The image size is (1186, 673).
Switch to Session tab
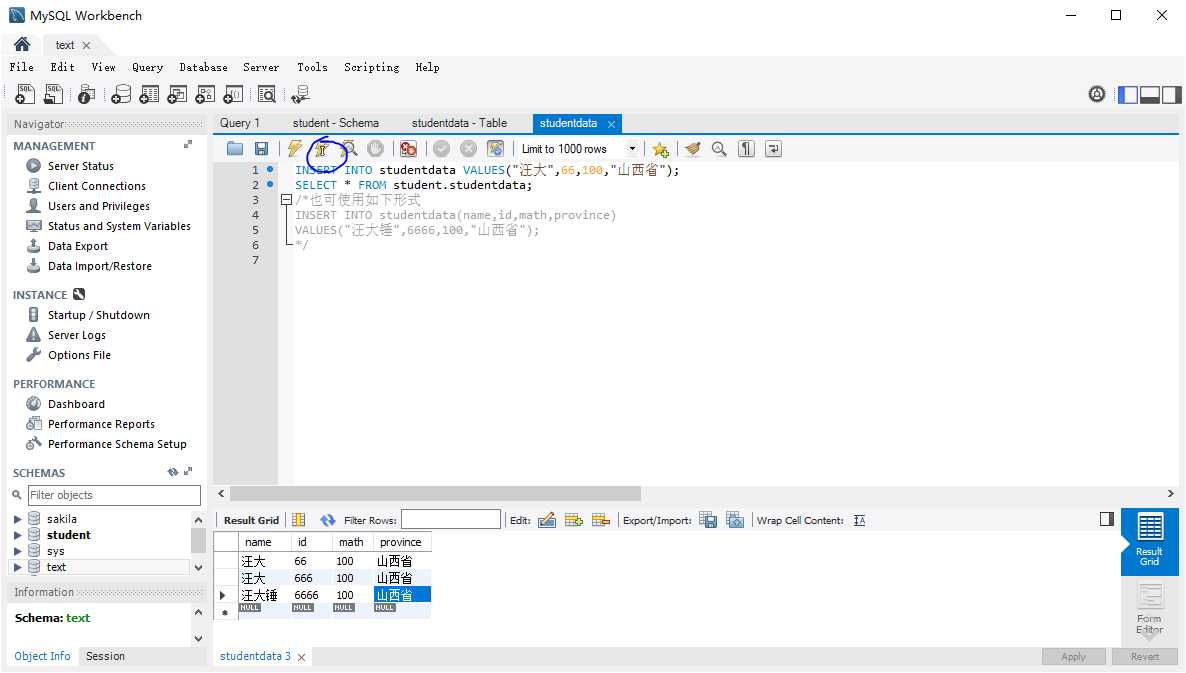pos(105,656)
